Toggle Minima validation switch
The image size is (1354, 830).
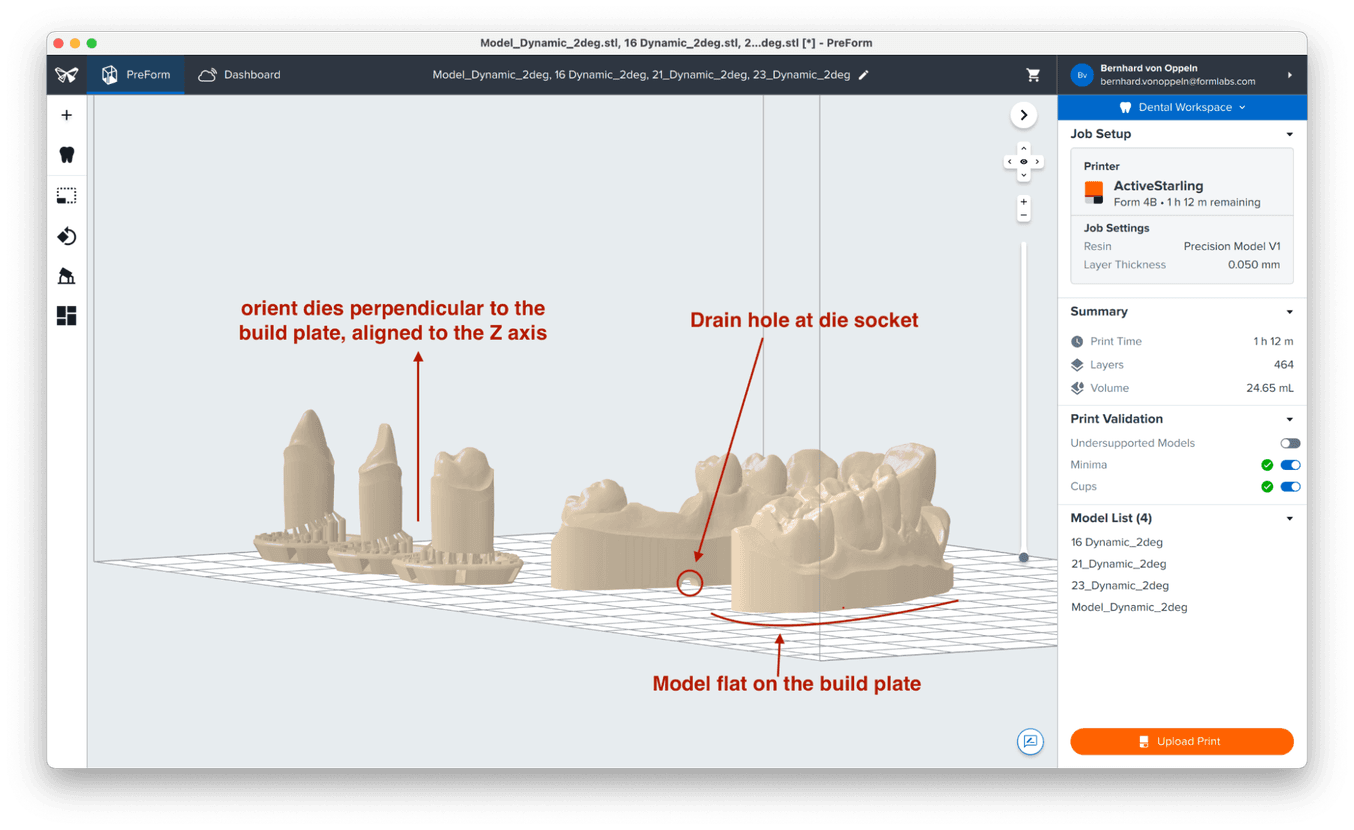tap(1290, 465)
